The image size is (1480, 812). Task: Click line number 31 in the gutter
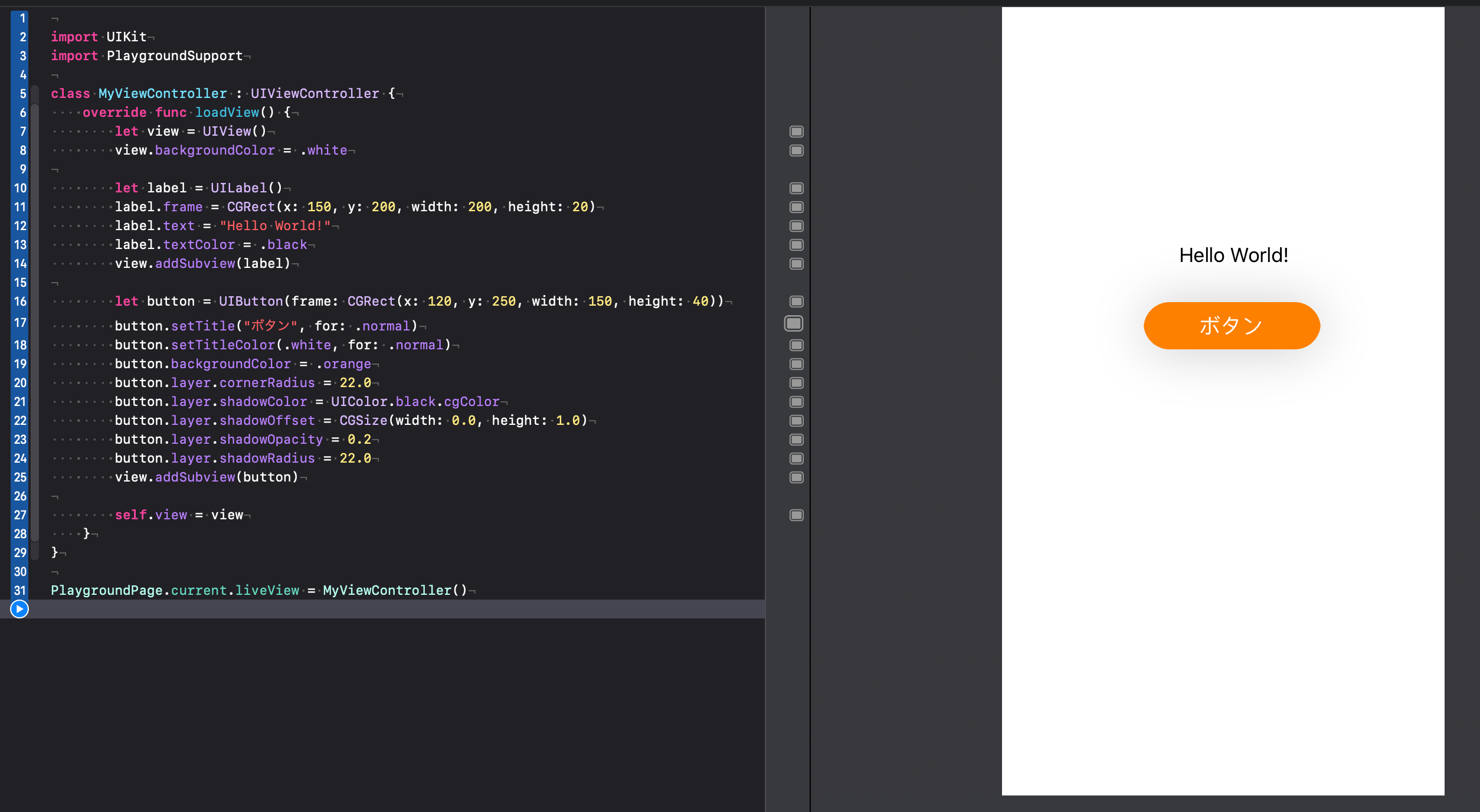(x=20, y=591)
